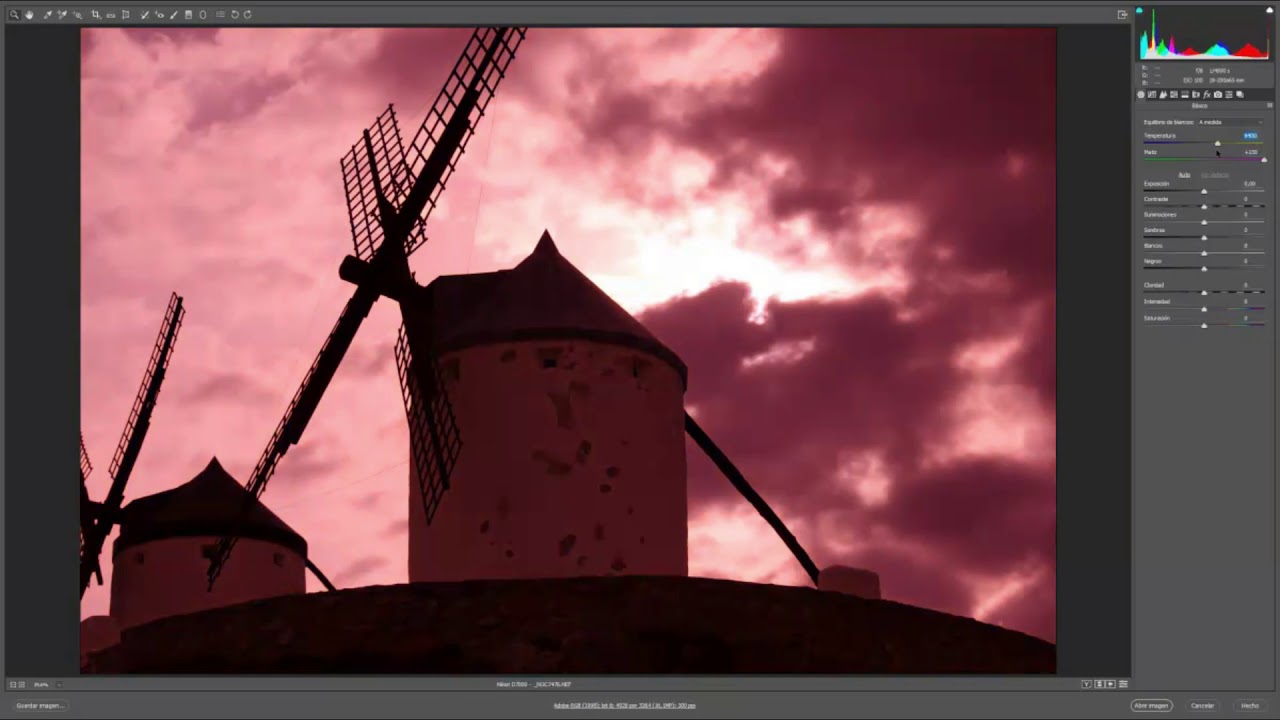Select the Transform tool

click(x=125, y=15)
